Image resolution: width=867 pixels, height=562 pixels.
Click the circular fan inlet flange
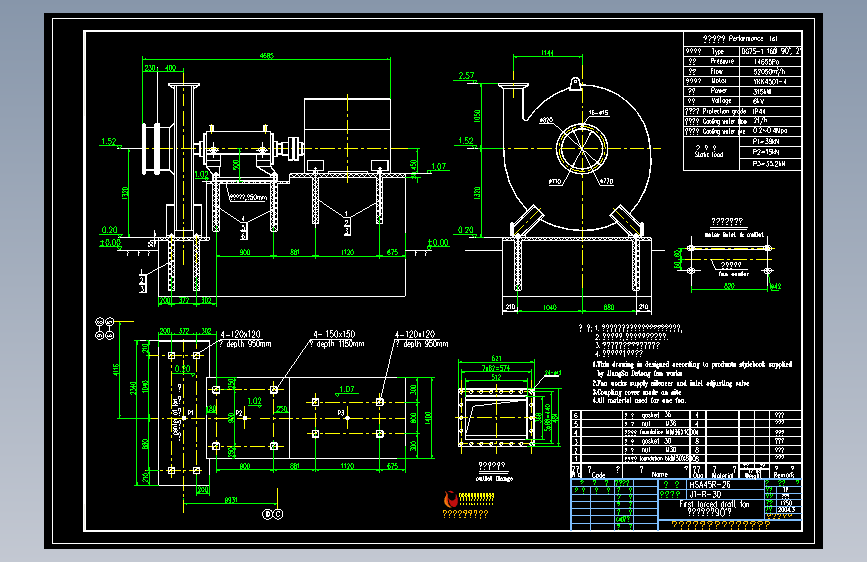pos(582,148)
